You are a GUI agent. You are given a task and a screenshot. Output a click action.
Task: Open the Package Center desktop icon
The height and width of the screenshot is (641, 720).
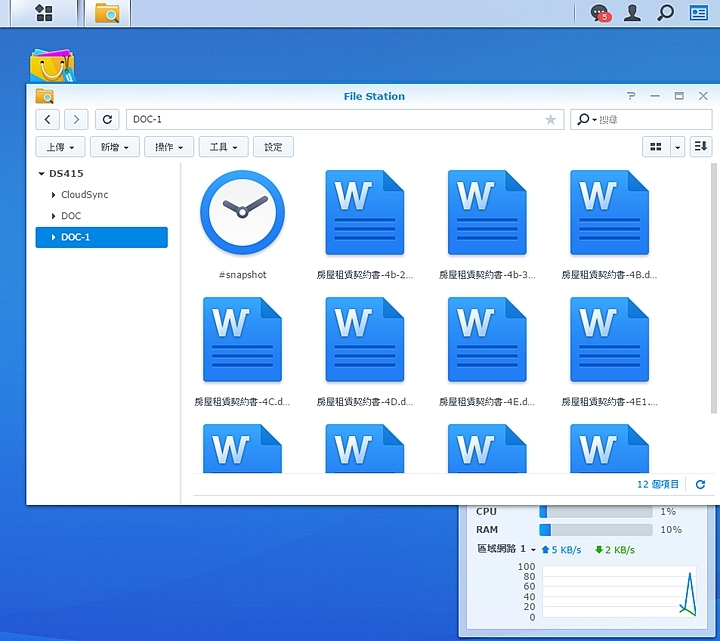[x=51, y=66]
